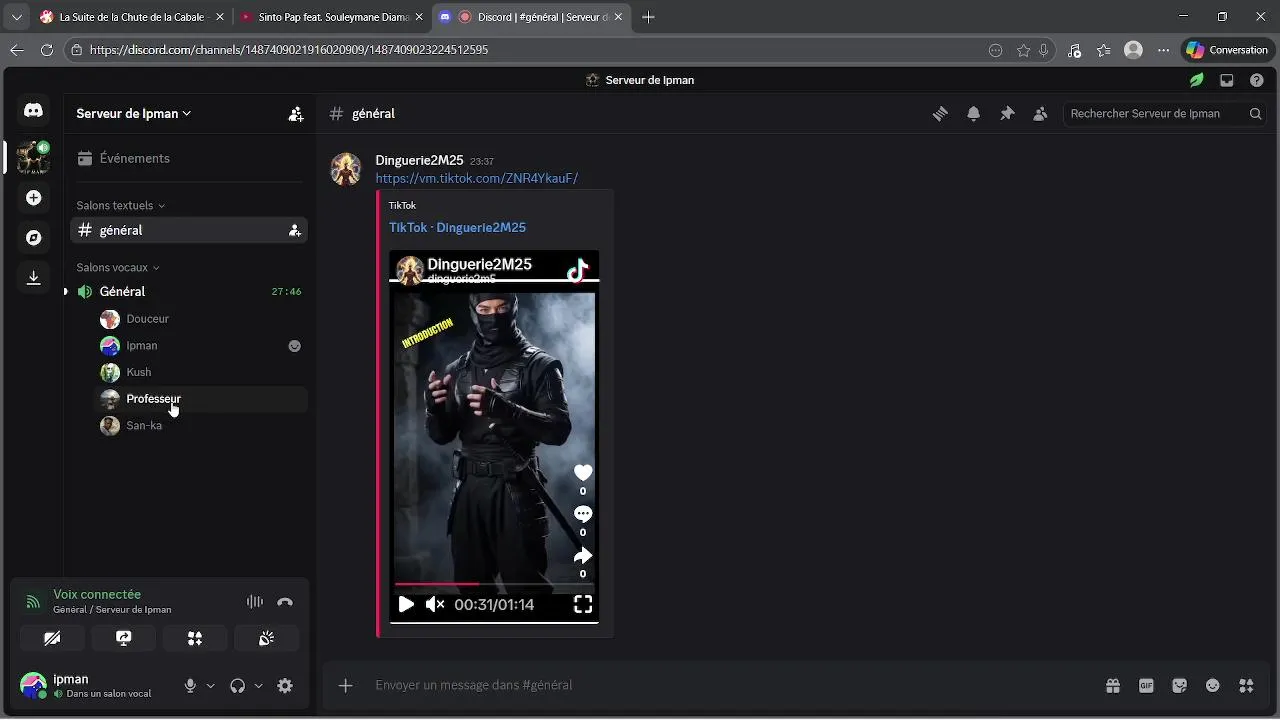Open microphone input options chevron

point(210,686)
